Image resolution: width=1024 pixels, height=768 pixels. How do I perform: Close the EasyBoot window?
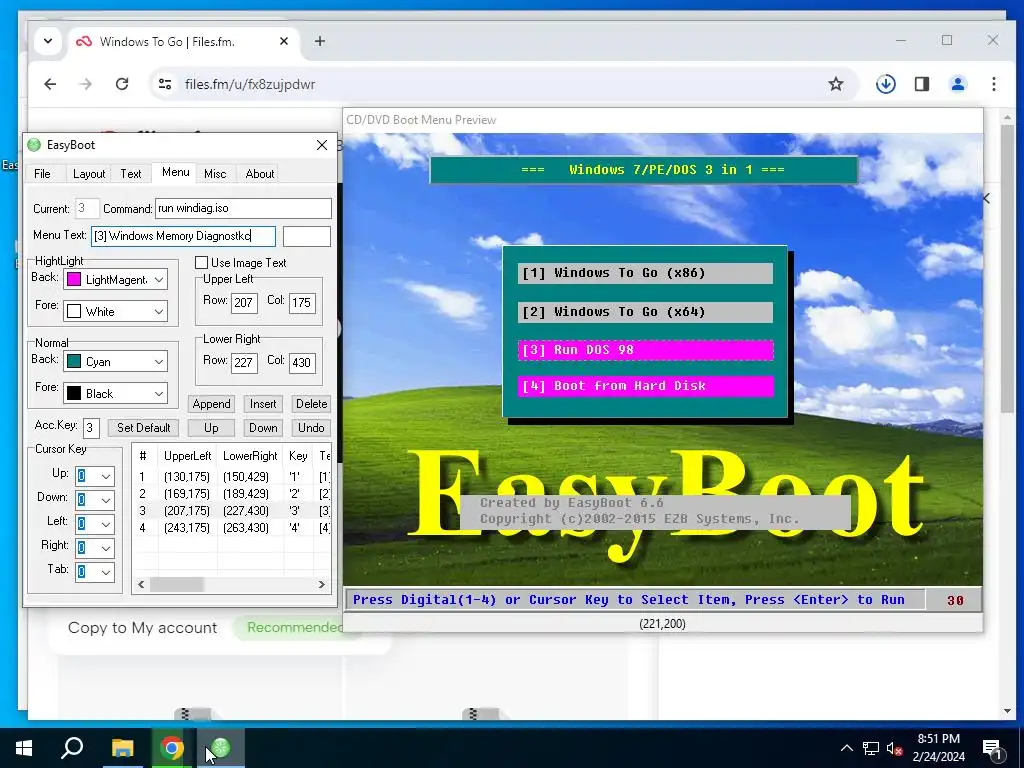(322, 145)
